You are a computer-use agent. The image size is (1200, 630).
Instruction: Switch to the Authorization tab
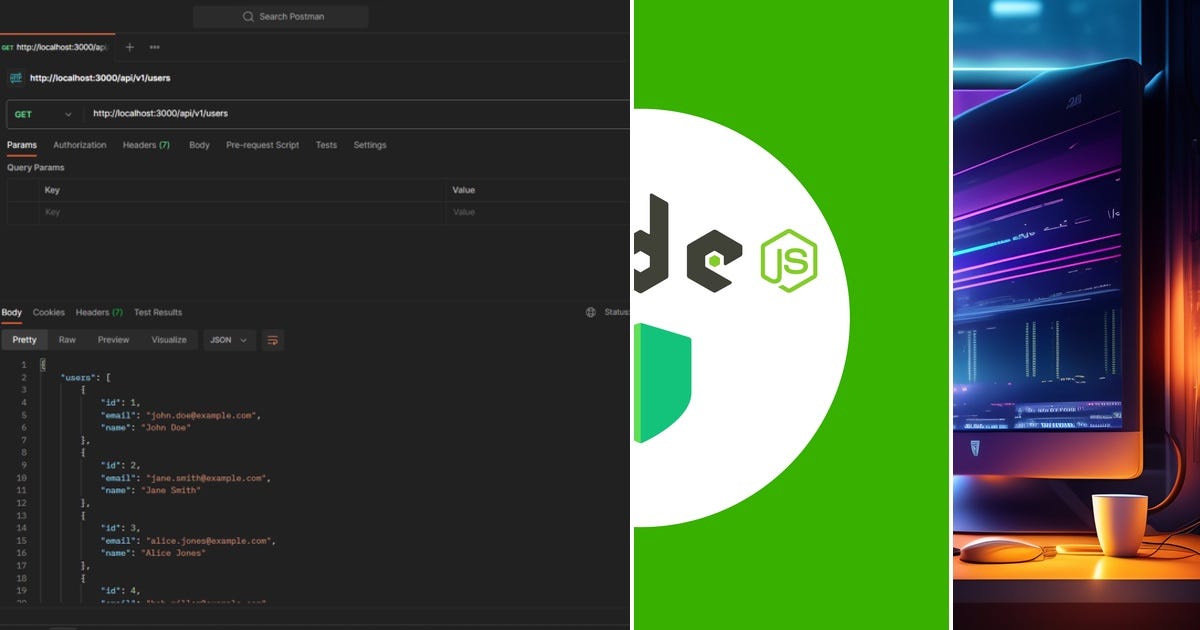click(79, 145)
